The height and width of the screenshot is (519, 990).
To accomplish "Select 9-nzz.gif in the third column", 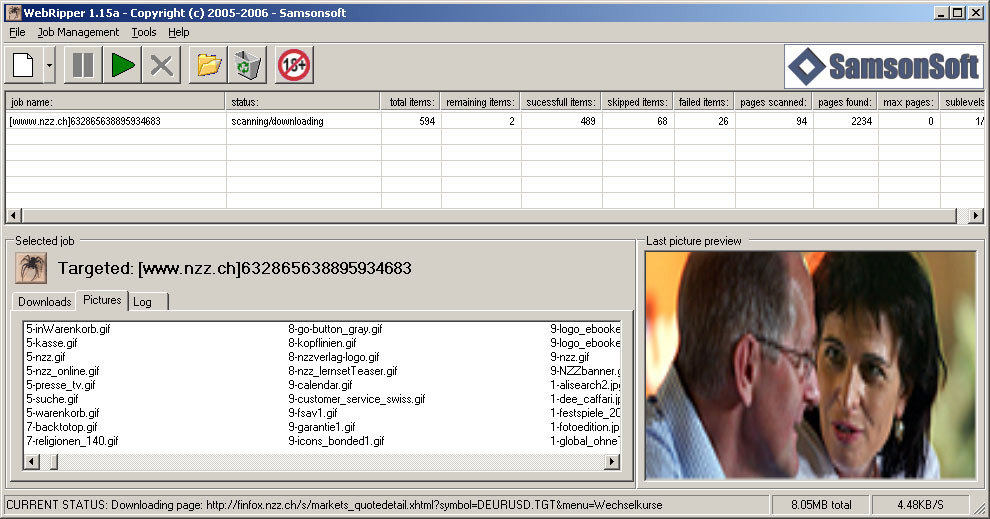I will point(570,357).
